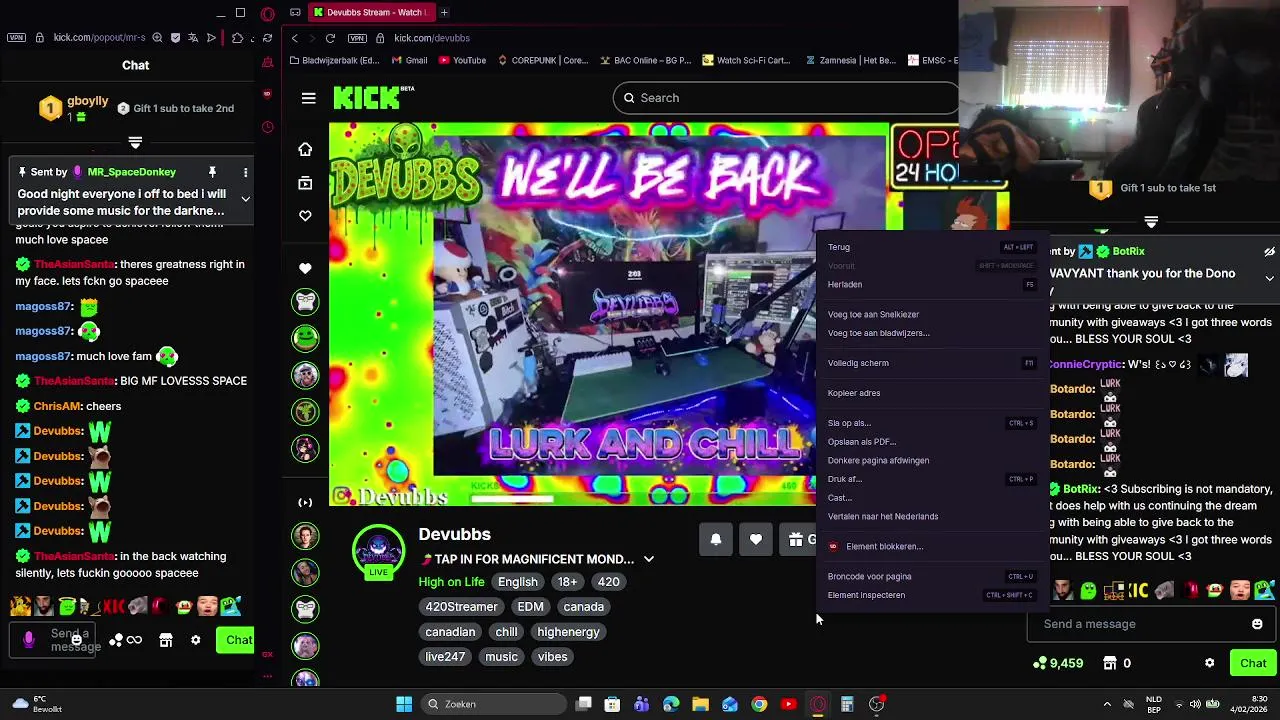Click the purple microphone icon in popout chat
1280x720 pixels.
click(x=29, y=640)
